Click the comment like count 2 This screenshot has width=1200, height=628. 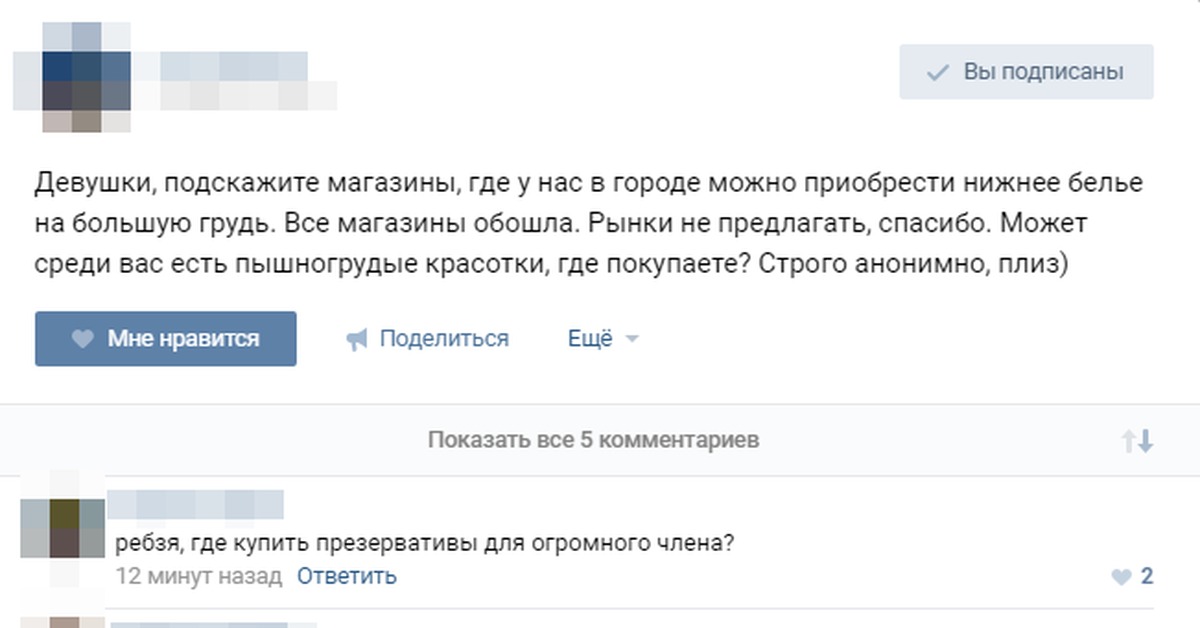(x=1146, y=576)
